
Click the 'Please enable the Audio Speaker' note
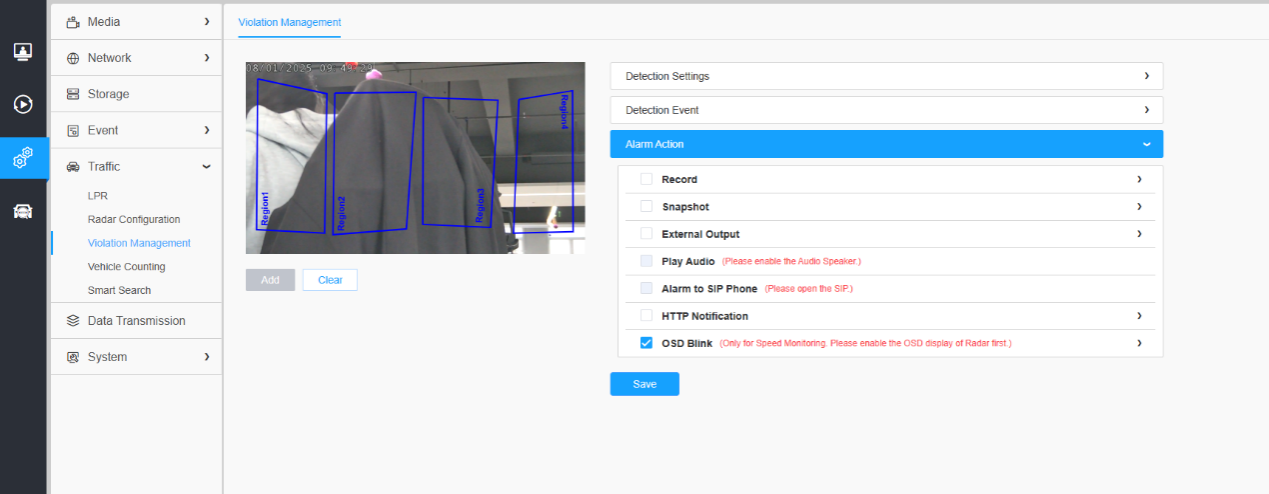coord(791,261)
